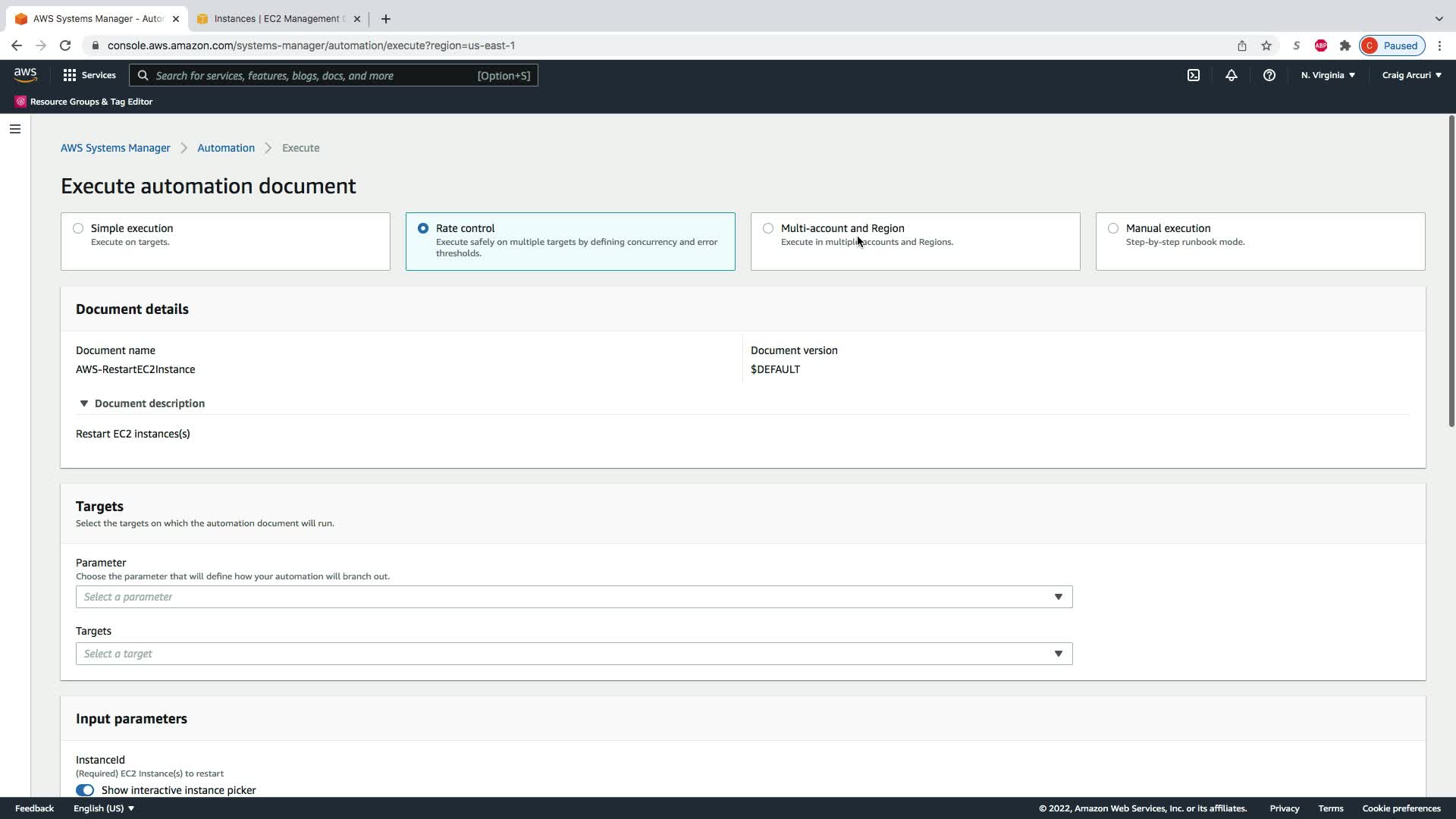Image resolution: width=1456 pixels, height=819 pixels.
Task: Open the Select a target dropdown
Action: 573,654
